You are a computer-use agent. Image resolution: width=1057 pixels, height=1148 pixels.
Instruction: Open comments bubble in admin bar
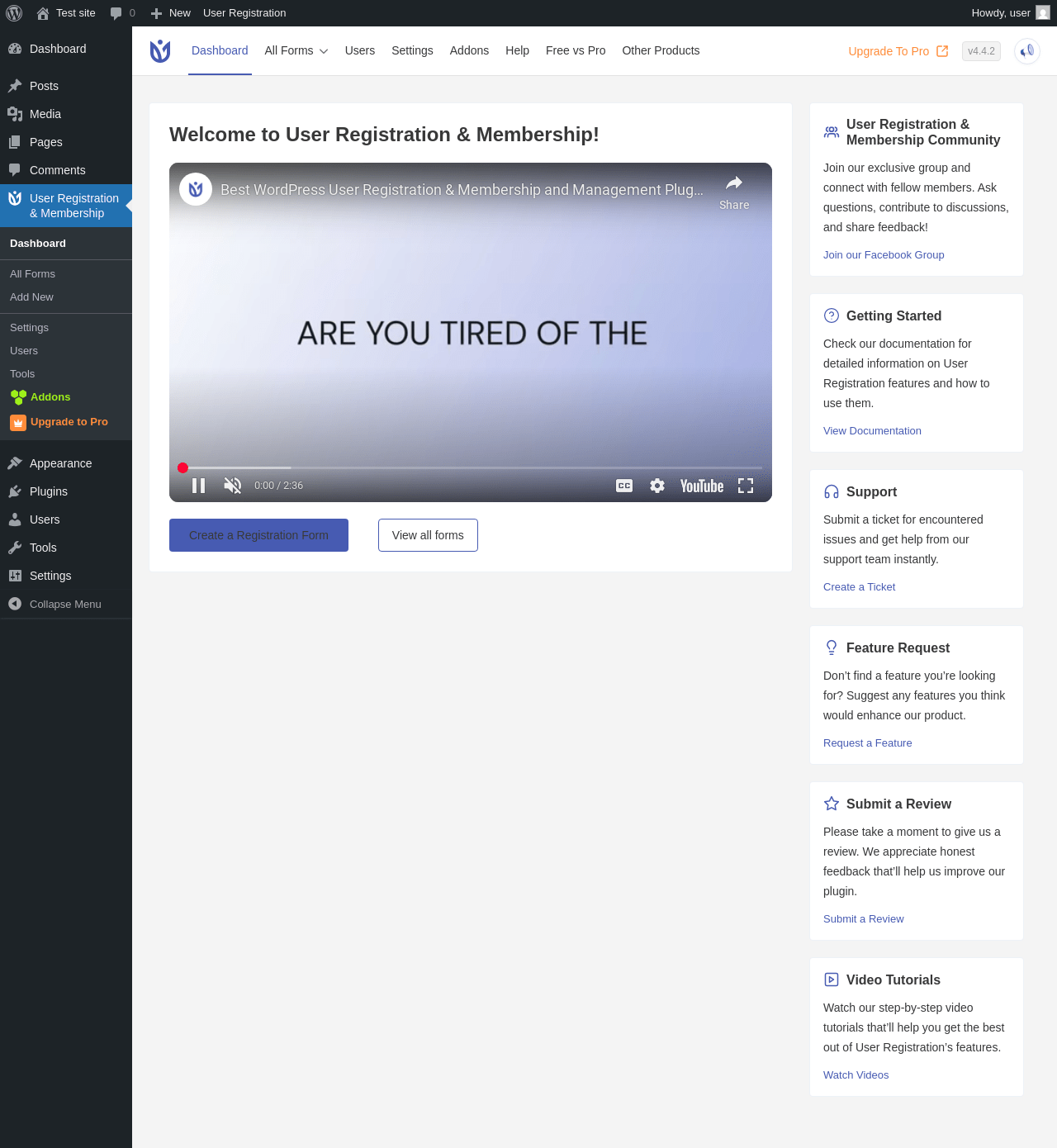pos(116,13)
